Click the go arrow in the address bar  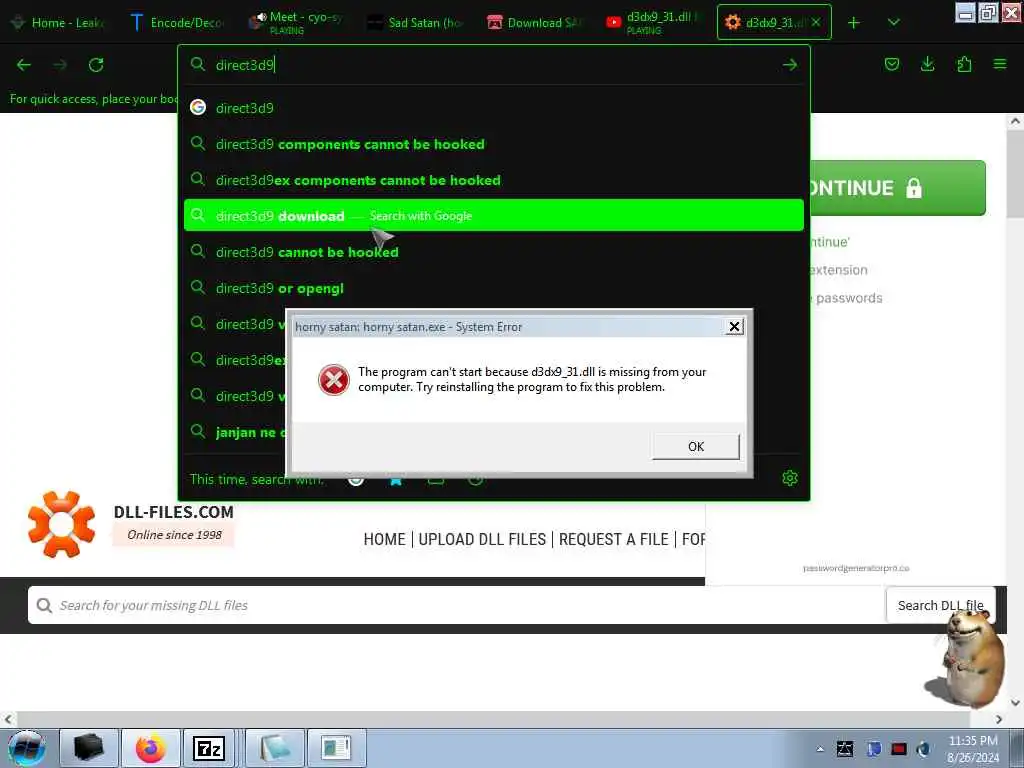click(790, 65)
